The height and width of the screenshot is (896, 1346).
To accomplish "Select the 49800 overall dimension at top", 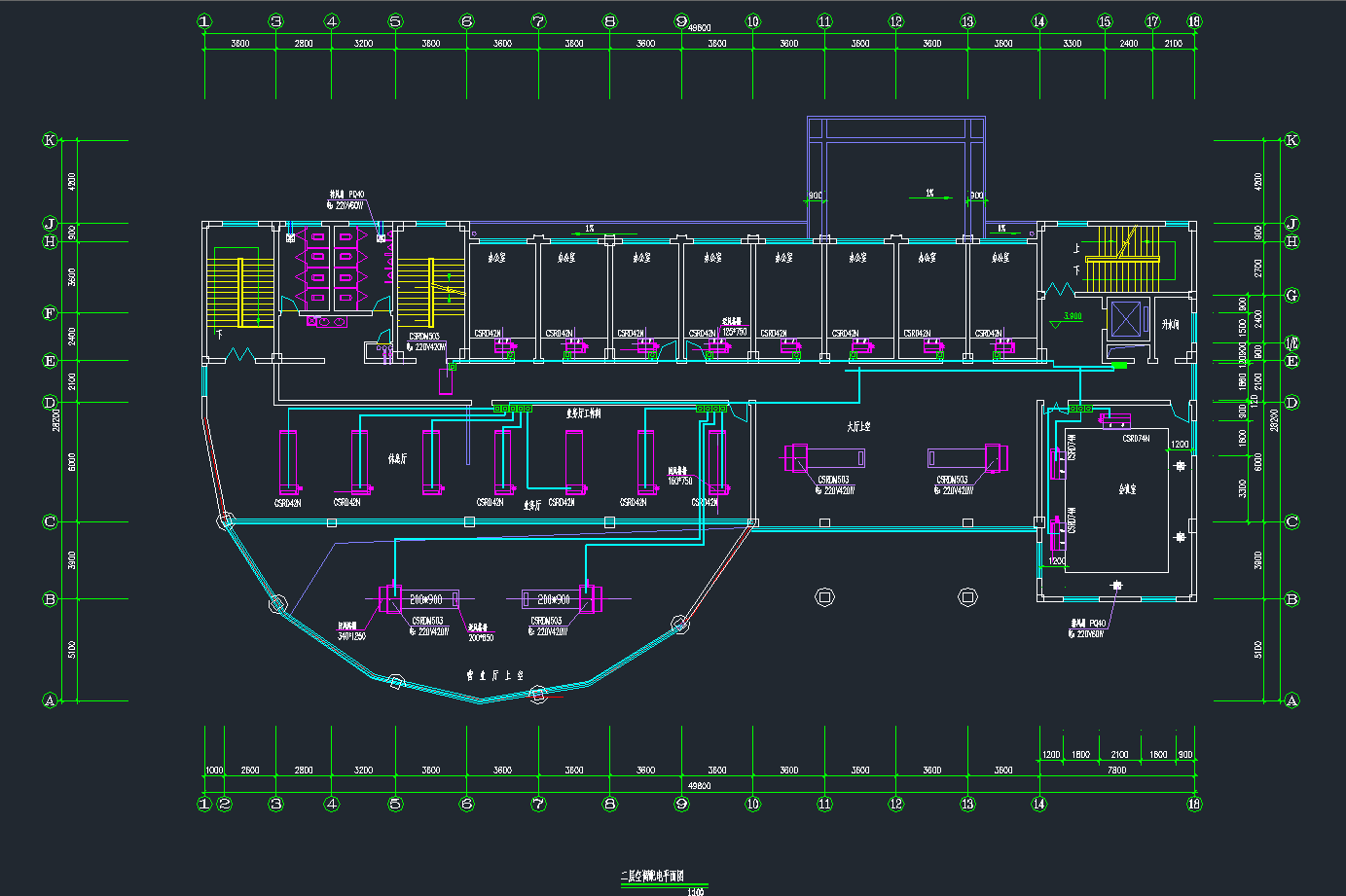I will click(x=699, y=28).
